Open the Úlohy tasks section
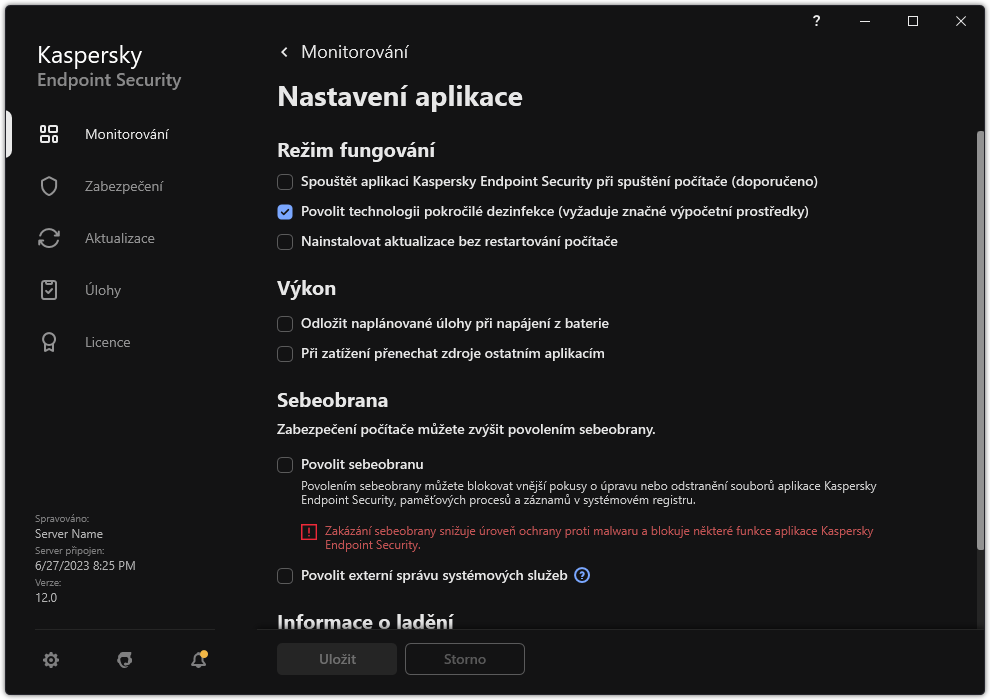This screenshot has height=700, width=990. 104,290
